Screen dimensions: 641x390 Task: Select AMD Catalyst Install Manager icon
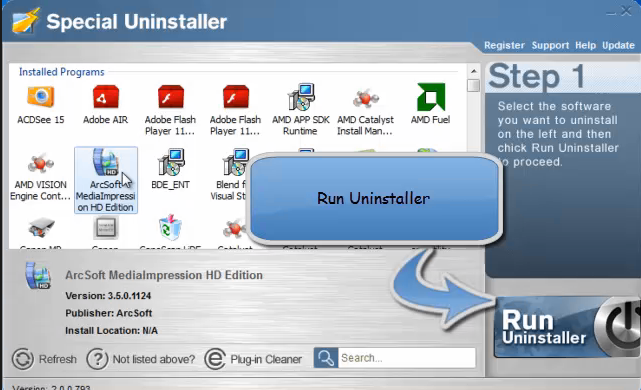[365, 98]
